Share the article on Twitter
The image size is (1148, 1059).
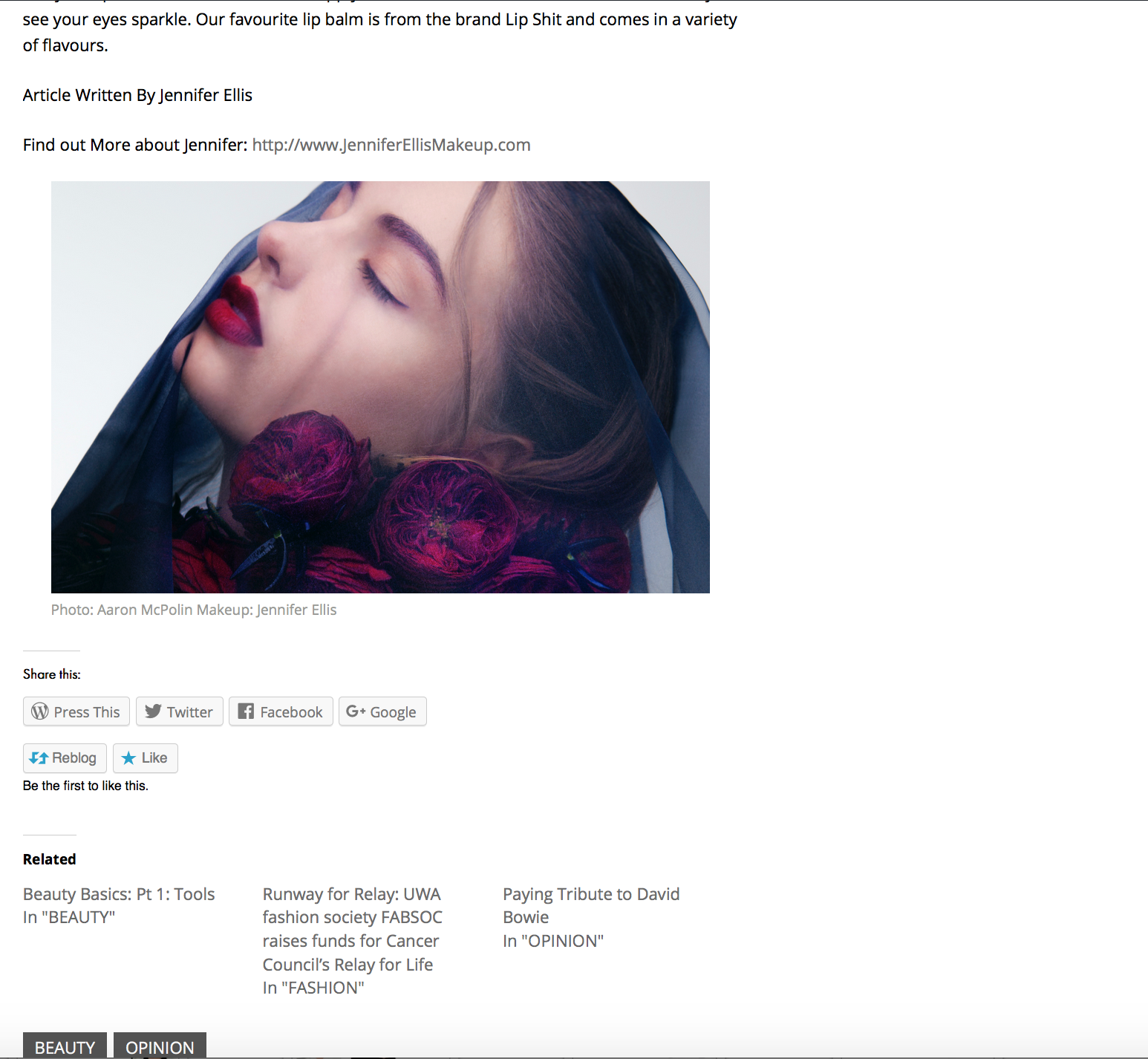pyautogui.click(x=180, y=711)
